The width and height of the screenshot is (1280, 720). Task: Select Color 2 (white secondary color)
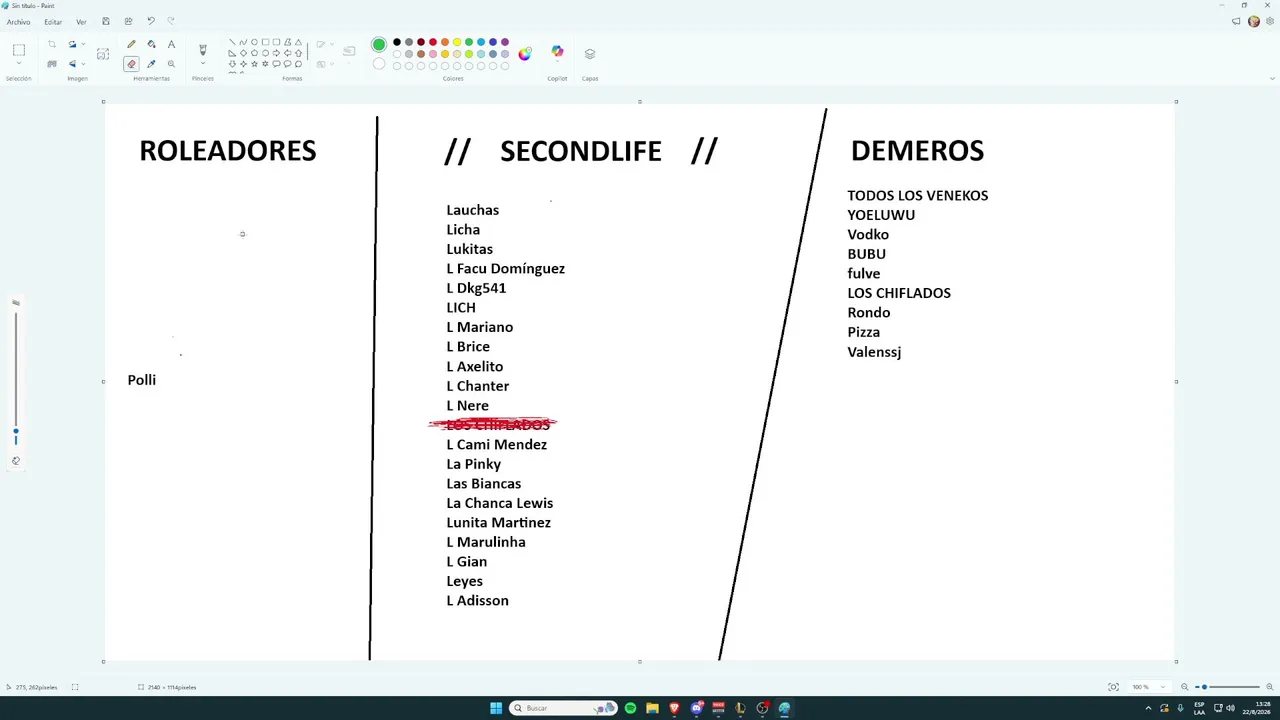click(379, 64)
